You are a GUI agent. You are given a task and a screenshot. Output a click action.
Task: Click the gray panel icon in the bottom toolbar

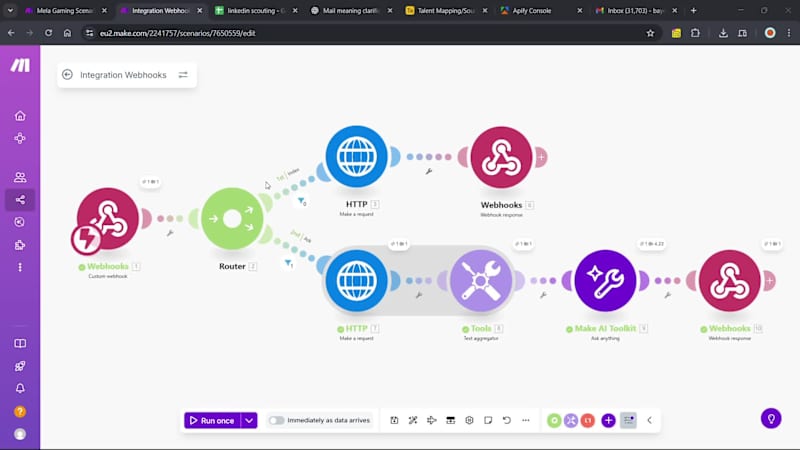tap(629, 420)
